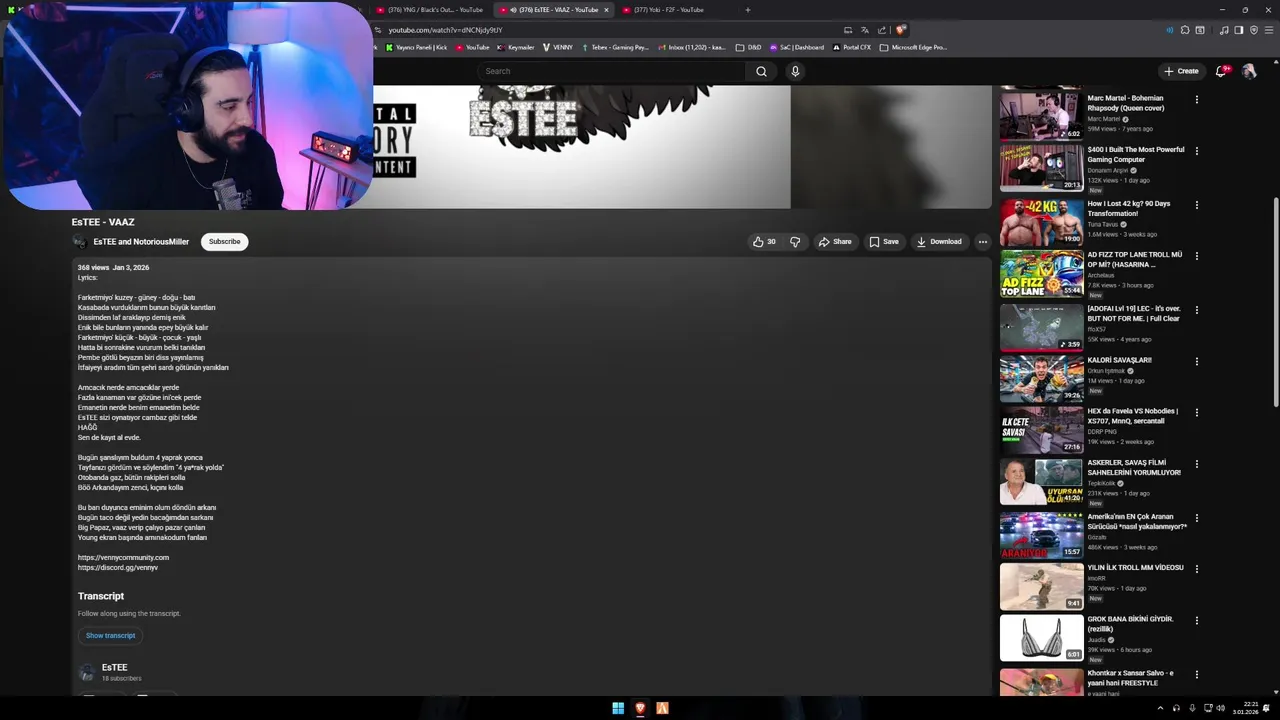This screenshot has height=720, width=1280.
Task: Open the SaC | Dashboard bookmark
Action: click(x=797, y=47)
